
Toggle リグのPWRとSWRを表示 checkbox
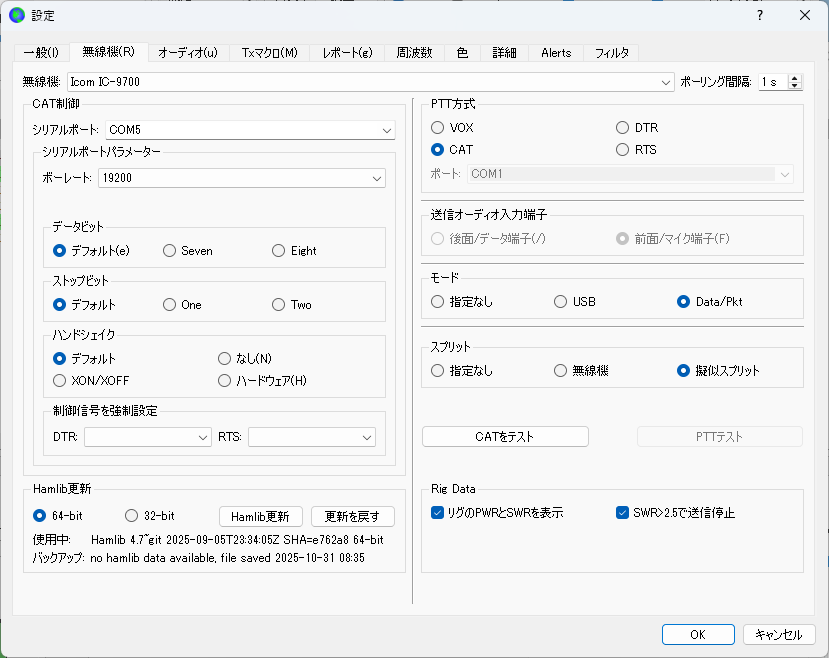point(498,513)
